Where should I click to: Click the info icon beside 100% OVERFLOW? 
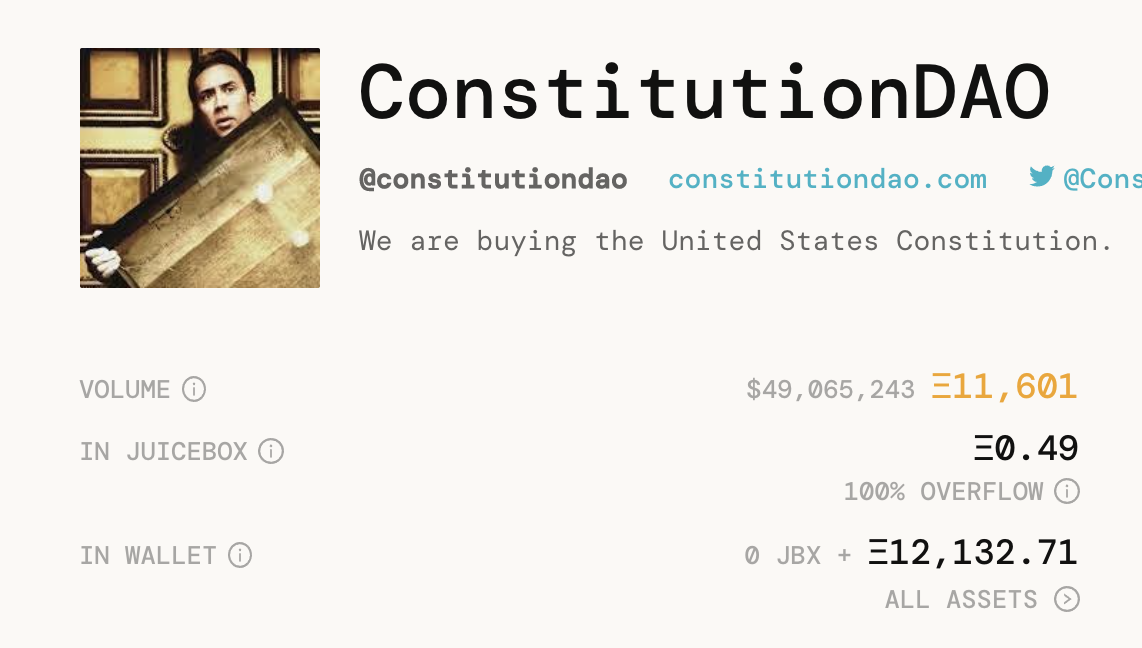1067,491
